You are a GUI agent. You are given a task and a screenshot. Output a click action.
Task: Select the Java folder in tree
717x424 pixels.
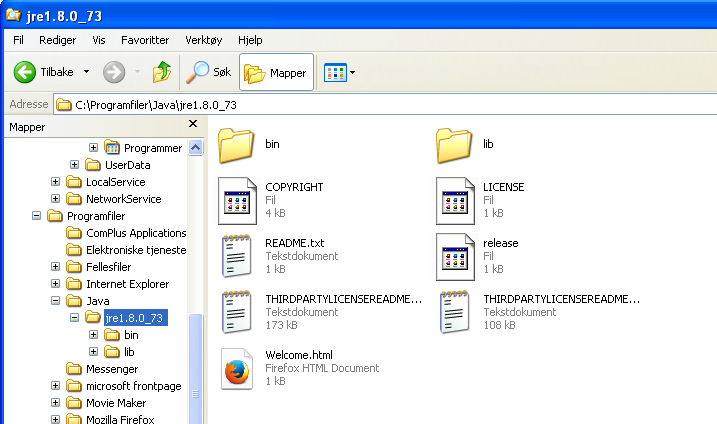98,301
